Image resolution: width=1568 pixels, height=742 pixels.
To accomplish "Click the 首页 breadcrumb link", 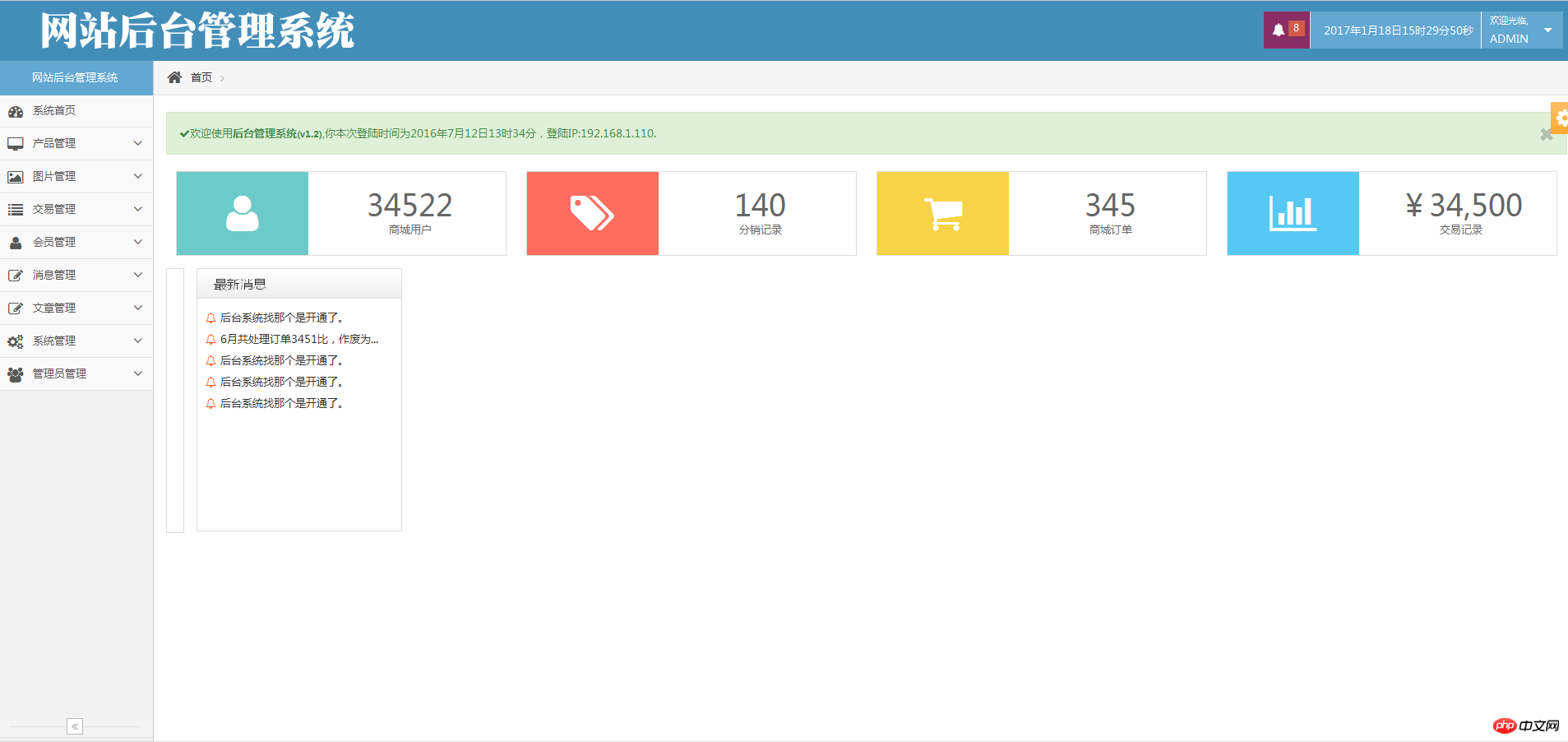I will [x=201, y=77].
